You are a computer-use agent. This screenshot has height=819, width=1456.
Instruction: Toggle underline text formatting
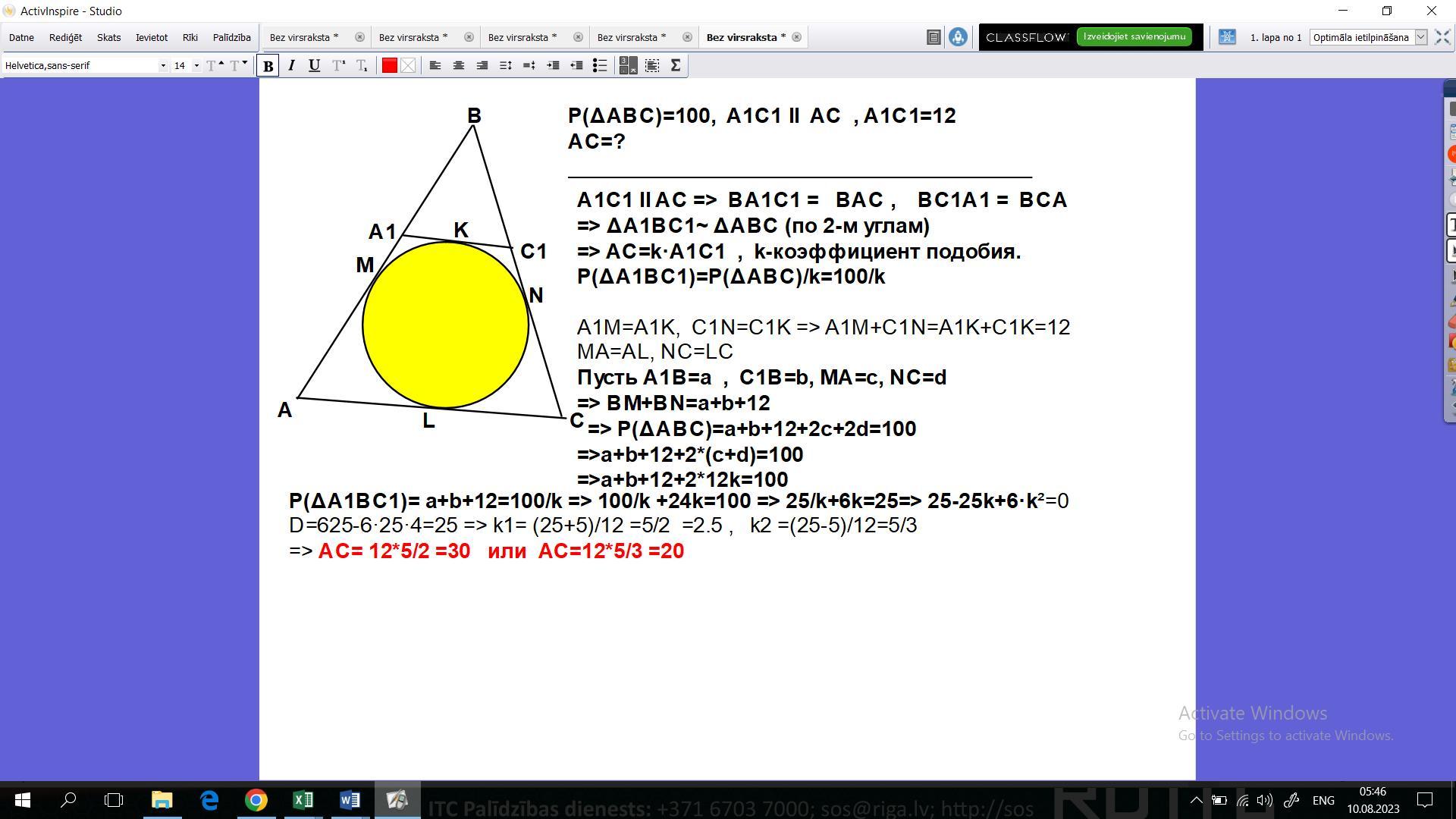[x=314, y=66]
